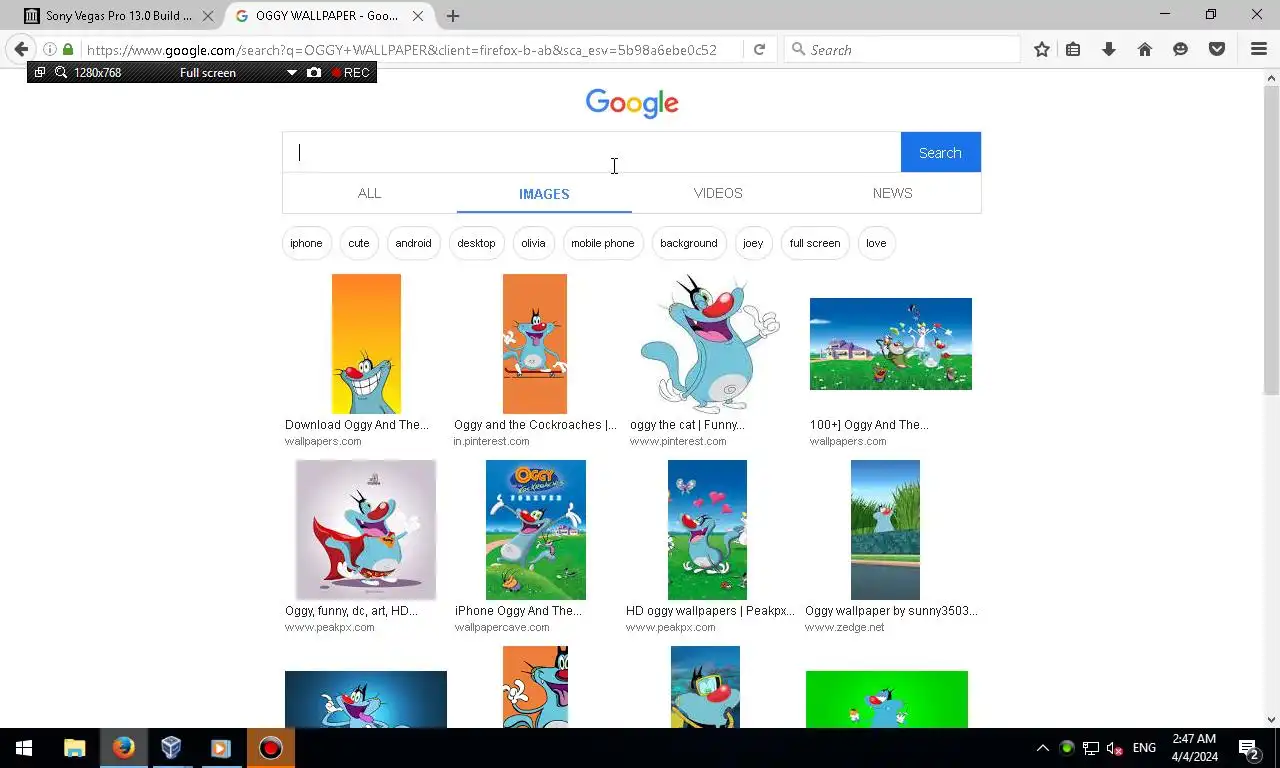Show bookmarks list icon
This screenshot has width=1280, height=768.
pyautogui.click(x=1073, y=49)
